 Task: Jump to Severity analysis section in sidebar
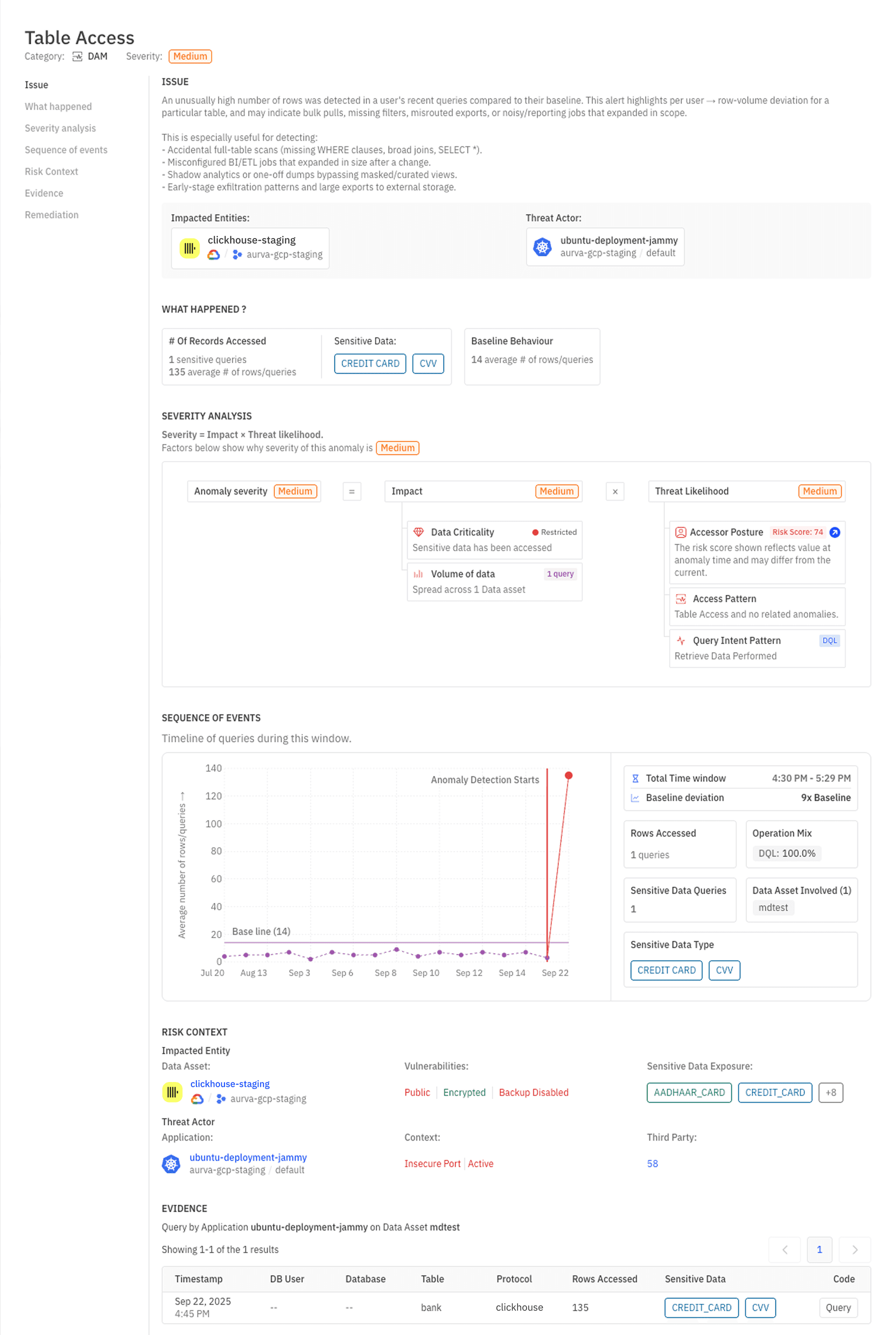pyautogui.click(x=60, y=128)
